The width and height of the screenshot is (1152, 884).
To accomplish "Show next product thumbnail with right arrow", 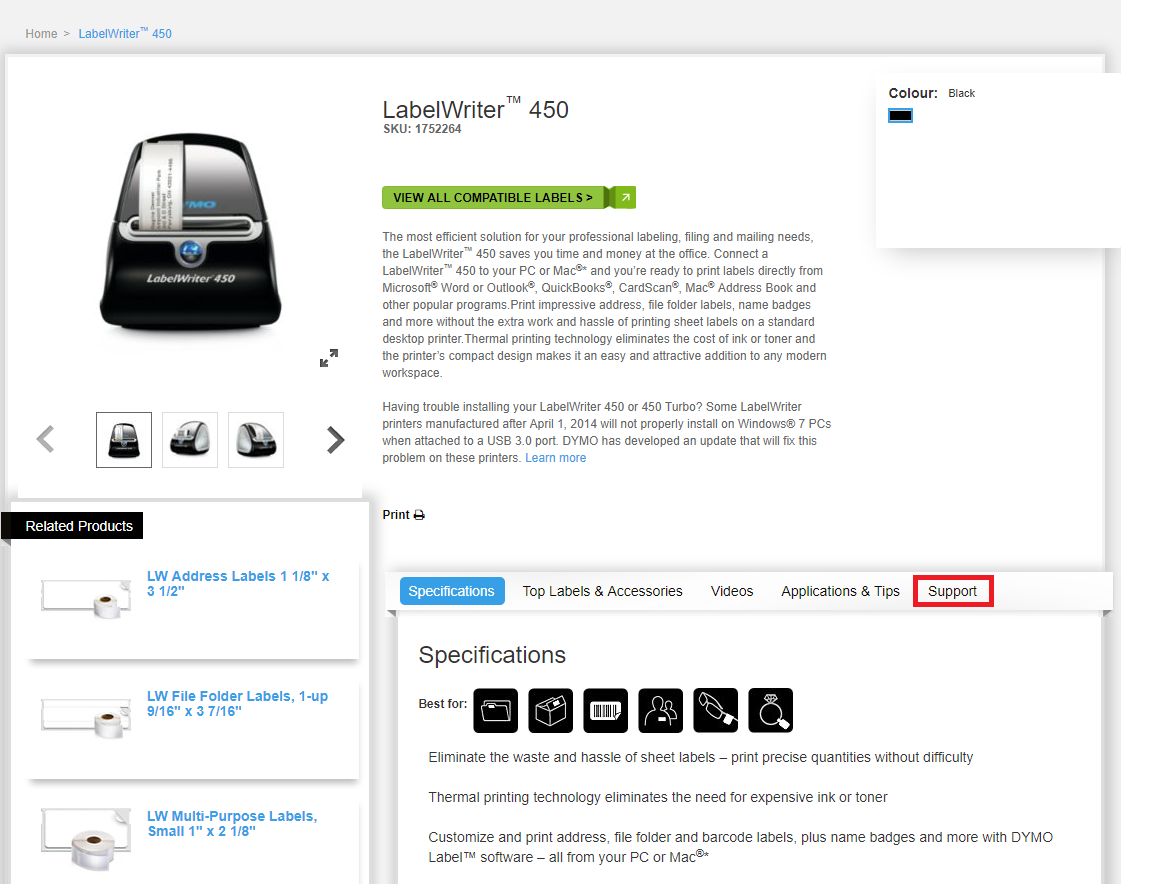I will click(x=336, y=440).
